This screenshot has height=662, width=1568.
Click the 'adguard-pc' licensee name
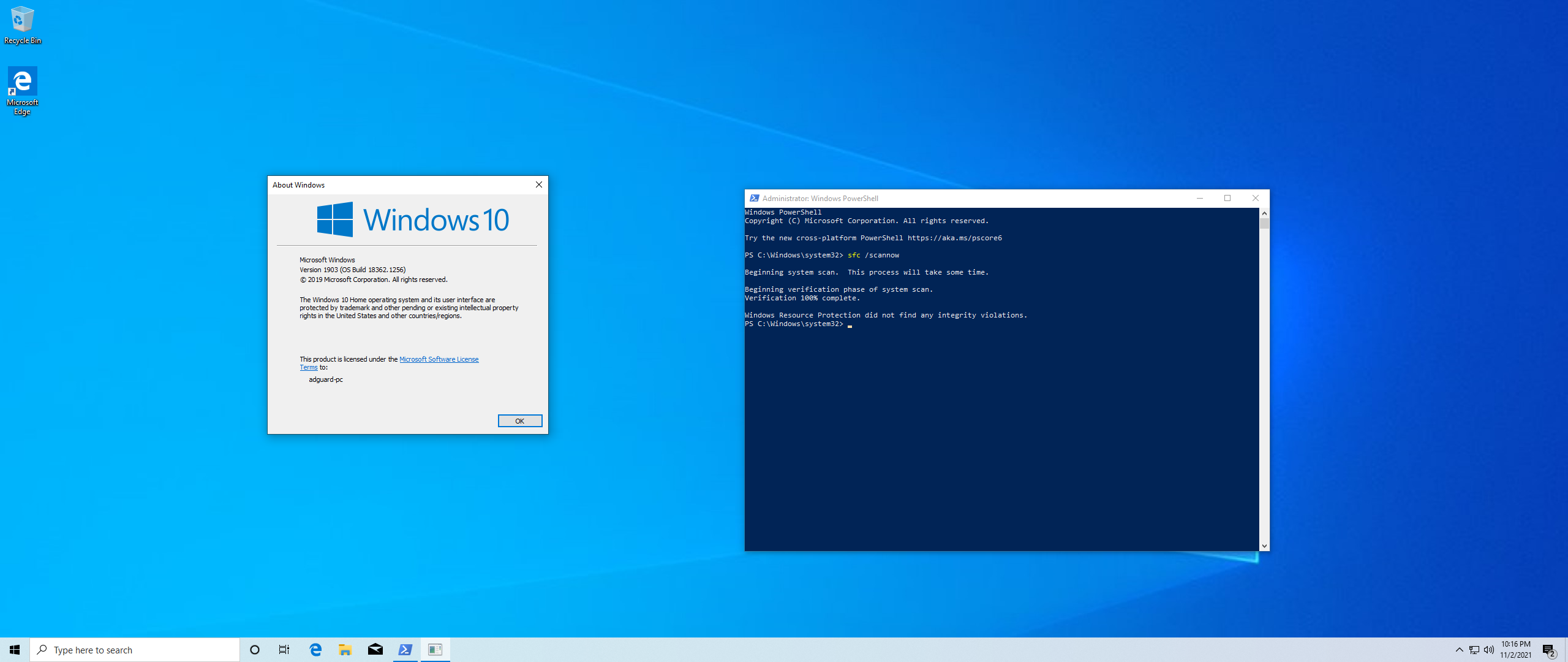click(326, 379)
